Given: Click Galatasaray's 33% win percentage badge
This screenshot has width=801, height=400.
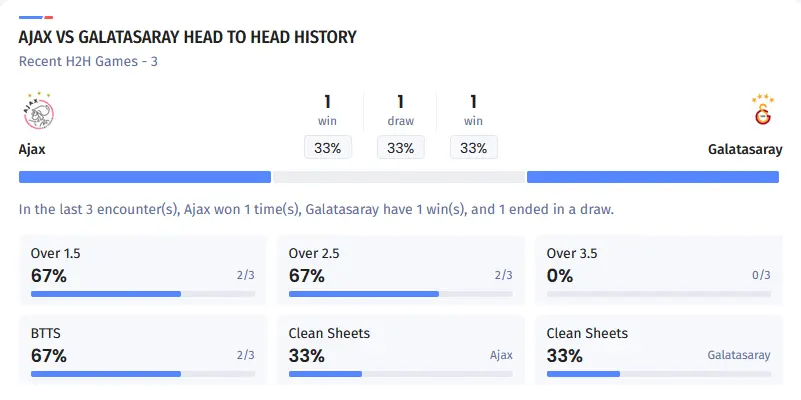Looking at the screenshot, I should [474, 148].
